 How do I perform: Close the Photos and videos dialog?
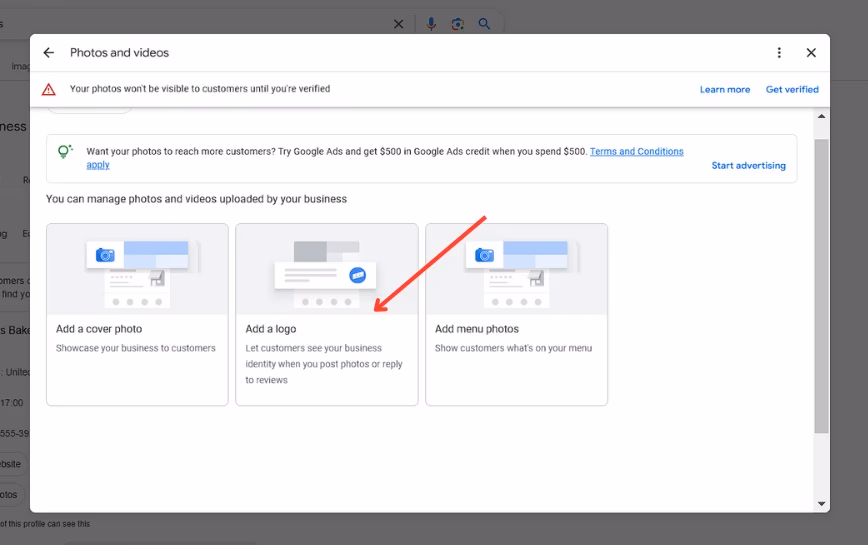811,53
